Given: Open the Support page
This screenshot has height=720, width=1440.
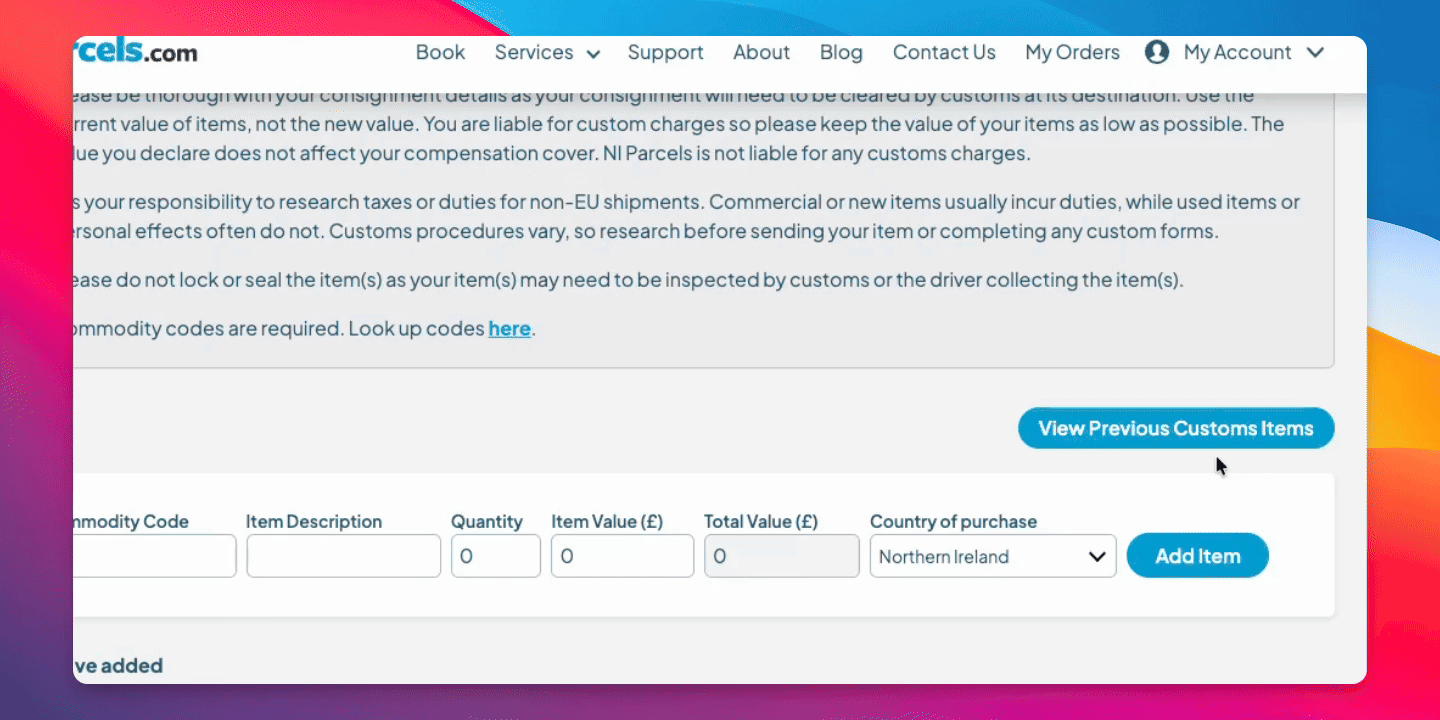Looking at the screenshot, I should point(665,52).
